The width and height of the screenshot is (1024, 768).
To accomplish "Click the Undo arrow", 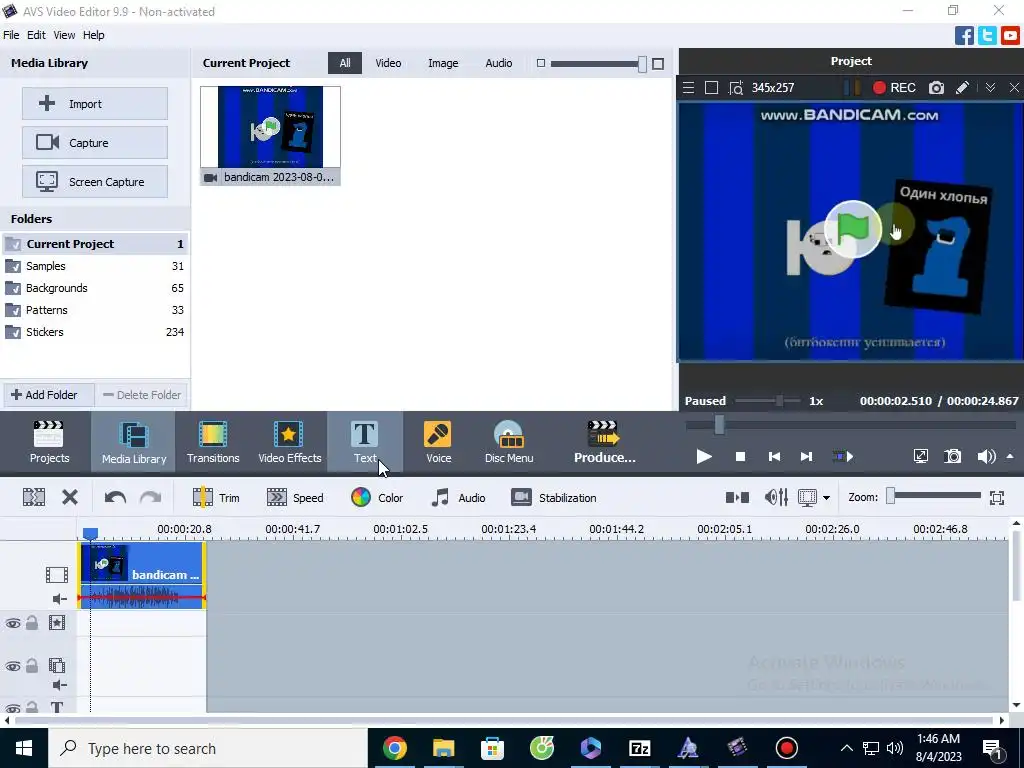I will pyautogui.click(x=115, y=498).
